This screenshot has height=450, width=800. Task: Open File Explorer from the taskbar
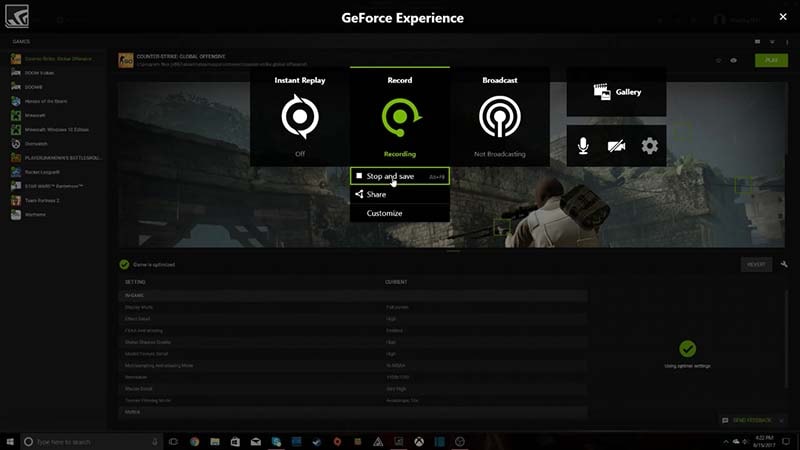click(x=215, y=441)
